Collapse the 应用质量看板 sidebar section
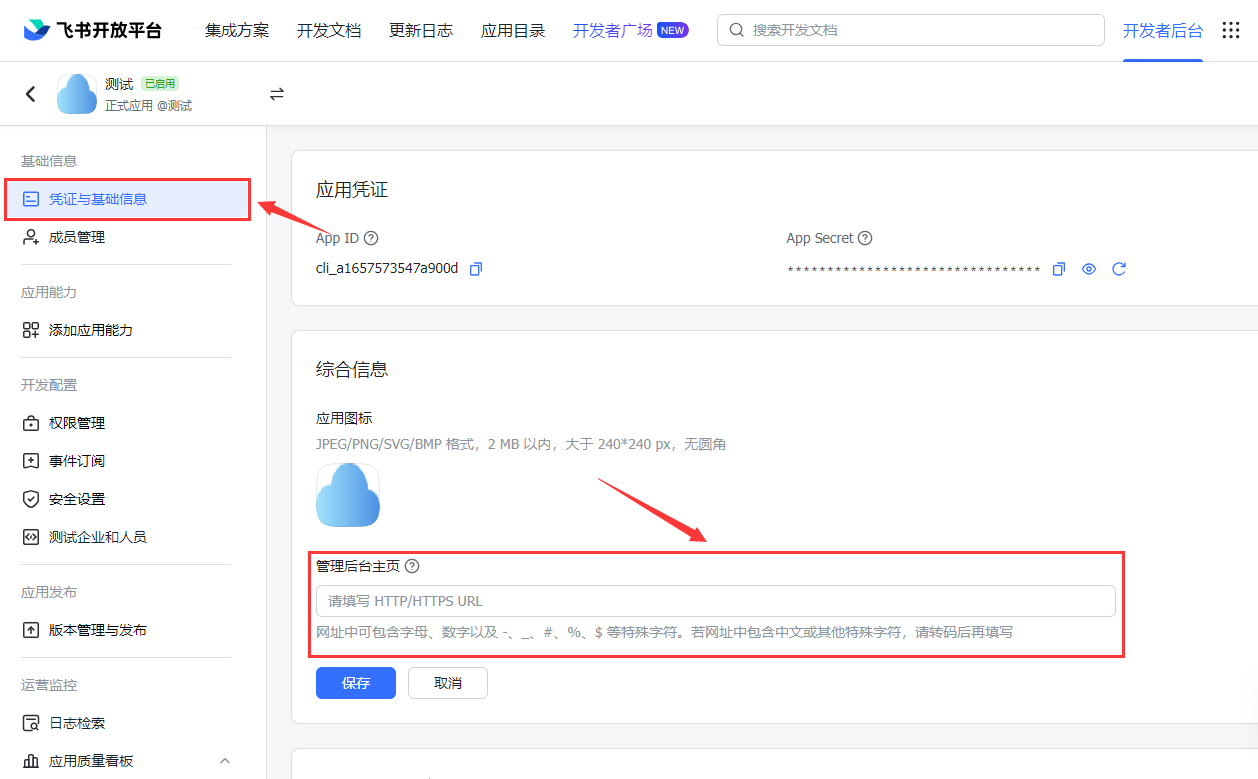Viewport: 1258px width, 779px height. [x=225, y=761]
